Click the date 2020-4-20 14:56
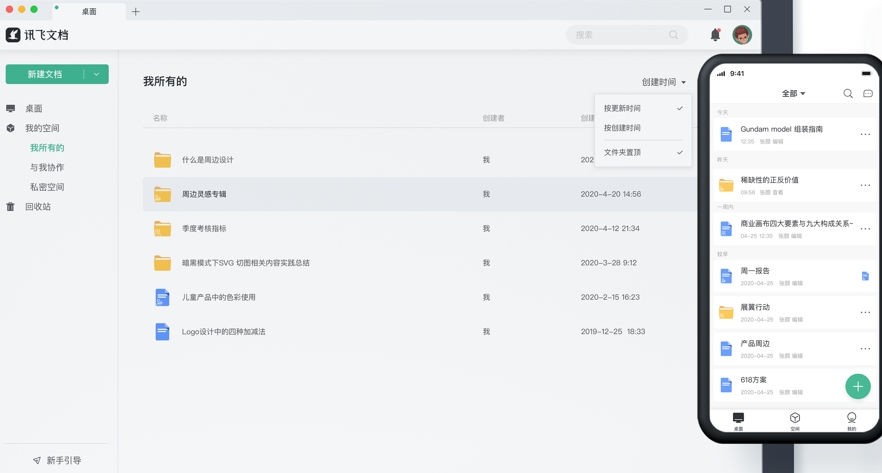Image resolution: width=882 pixels, height=473 pixels. tap(611, 194)
